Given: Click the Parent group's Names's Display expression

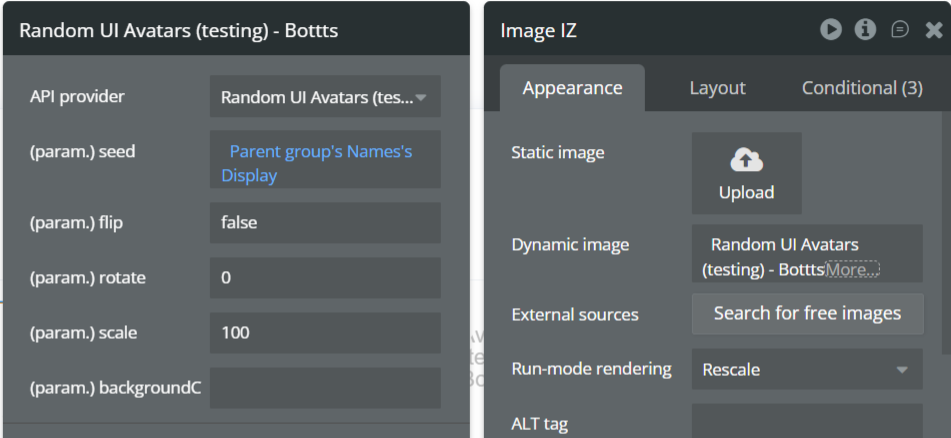Looking at the screenshot, I should [x=320, y=163].
